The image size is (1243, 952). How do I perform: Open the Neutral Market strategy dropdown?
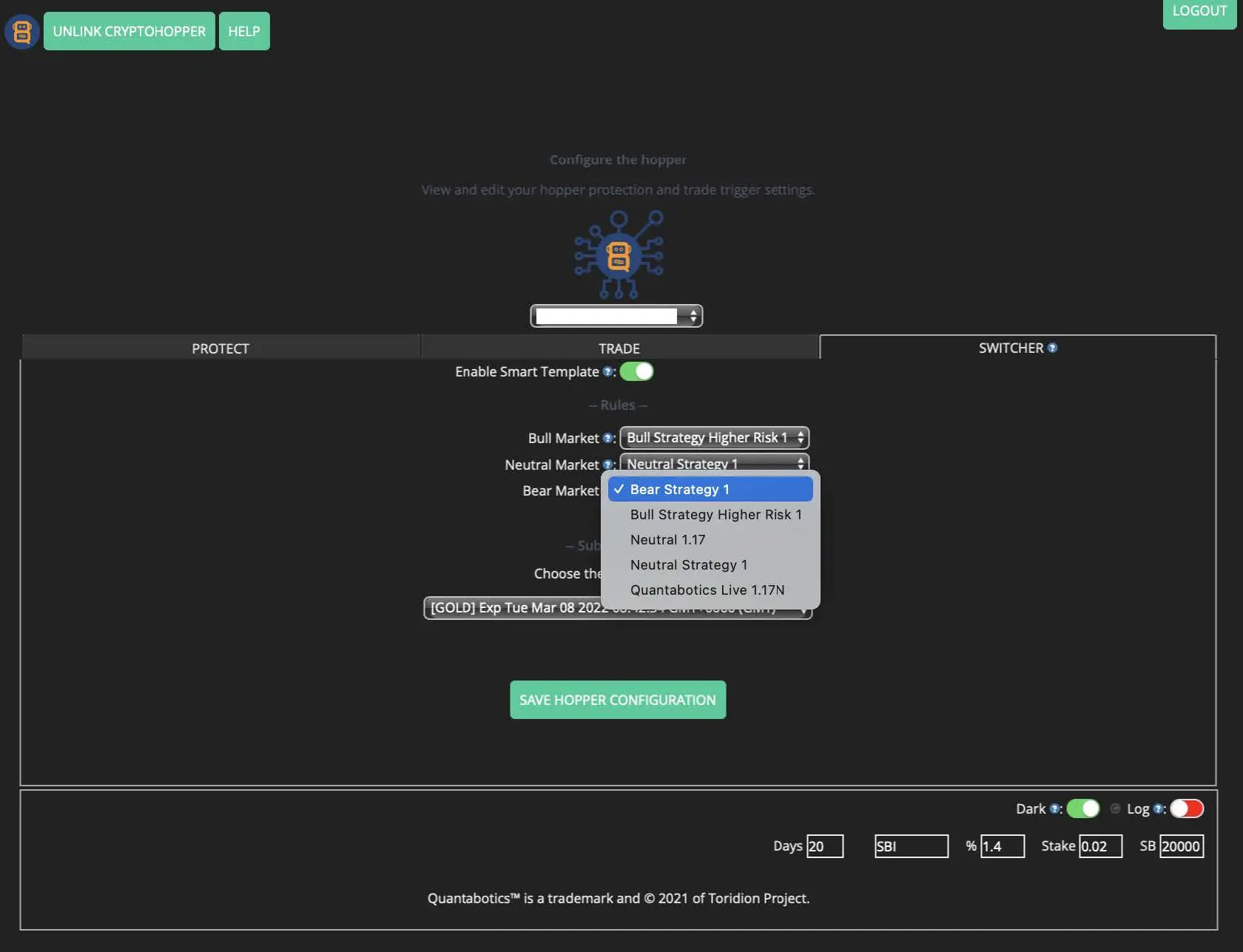tap(714, 464)
